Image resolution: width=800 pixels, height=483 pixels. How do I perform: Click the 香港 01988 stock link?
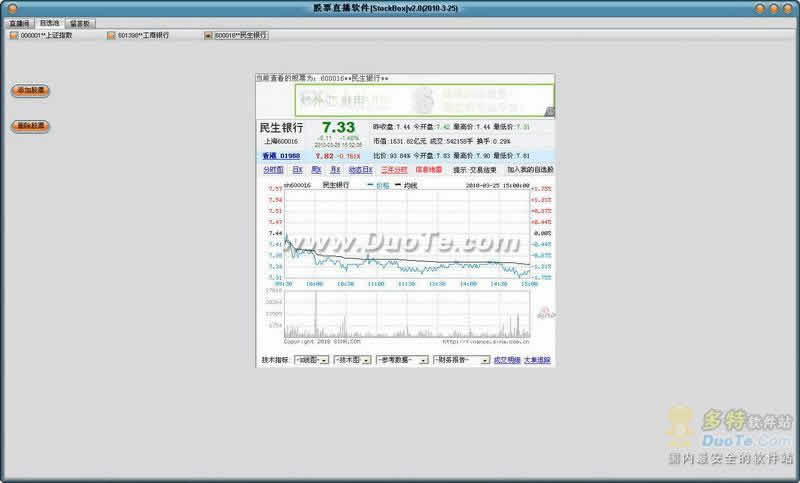pos(281,156)
